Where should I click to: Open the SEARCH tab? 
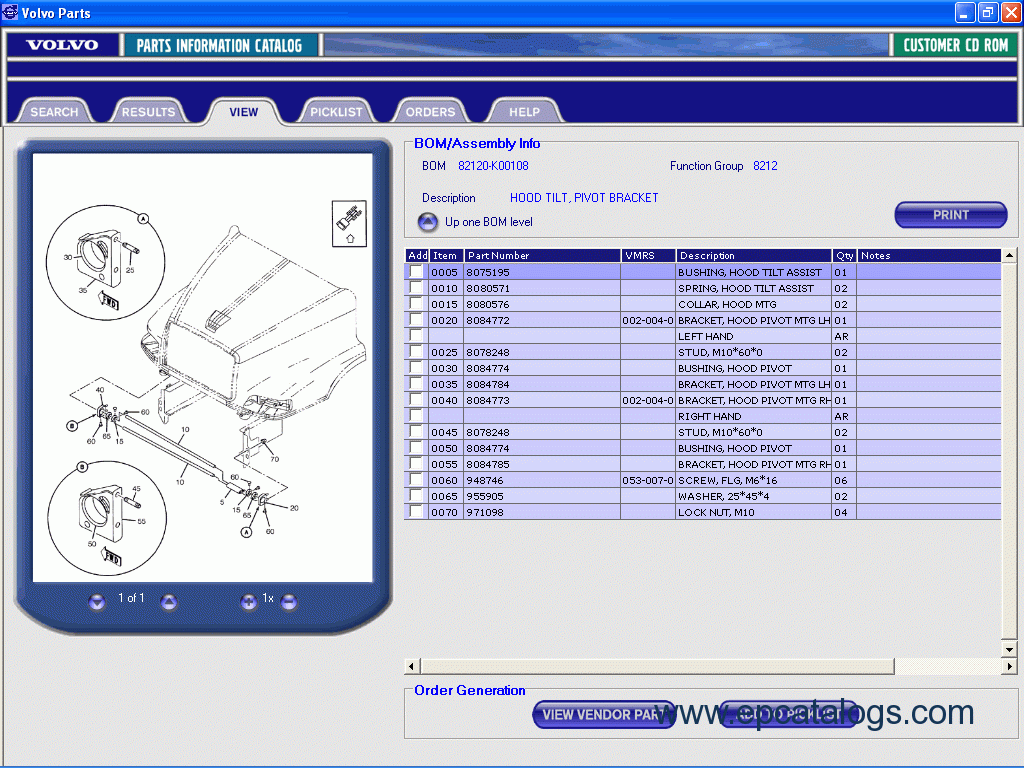pos(54,112)
